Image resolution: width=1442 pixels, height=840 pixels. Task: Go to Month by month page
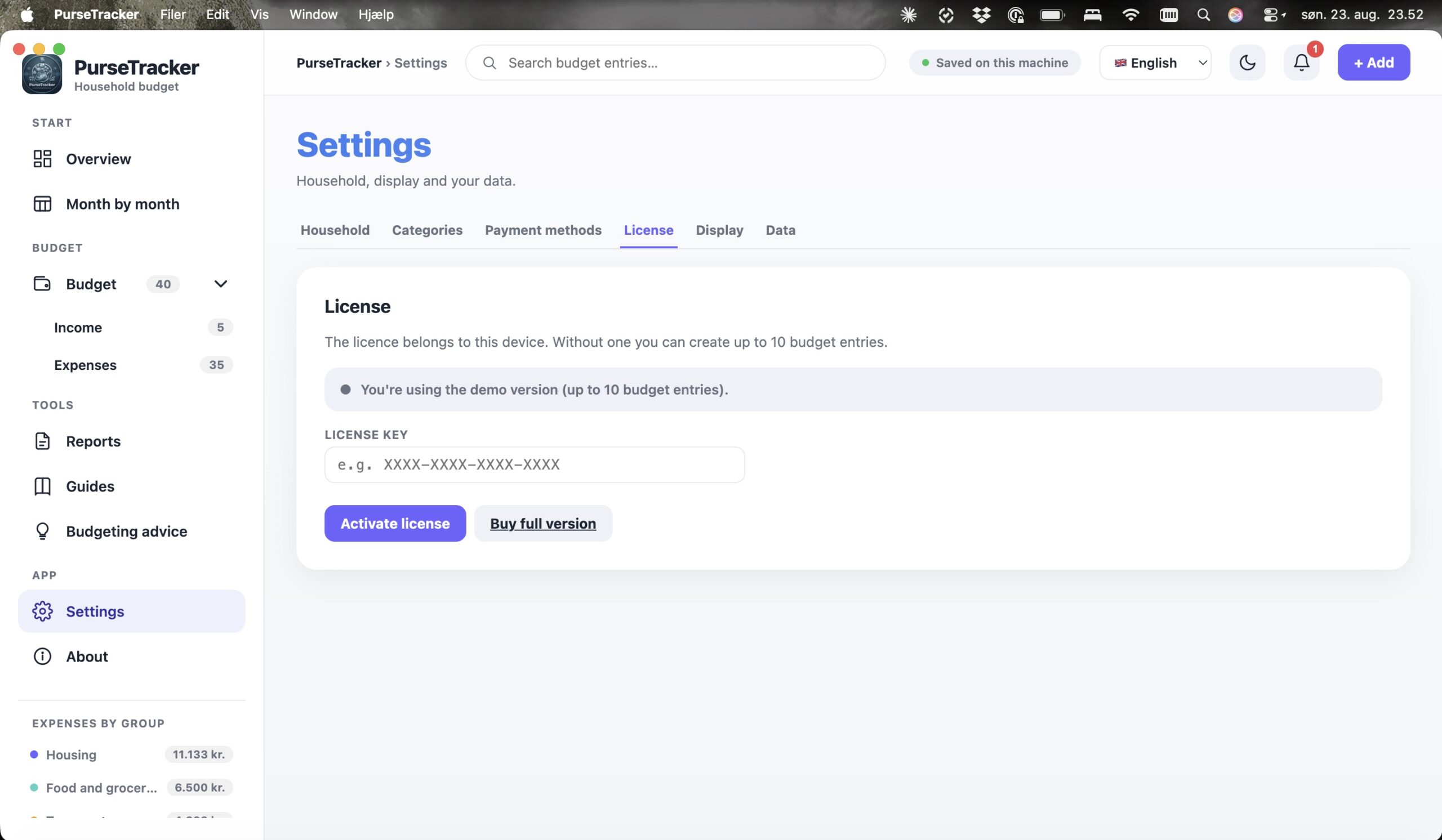[132, 204]
